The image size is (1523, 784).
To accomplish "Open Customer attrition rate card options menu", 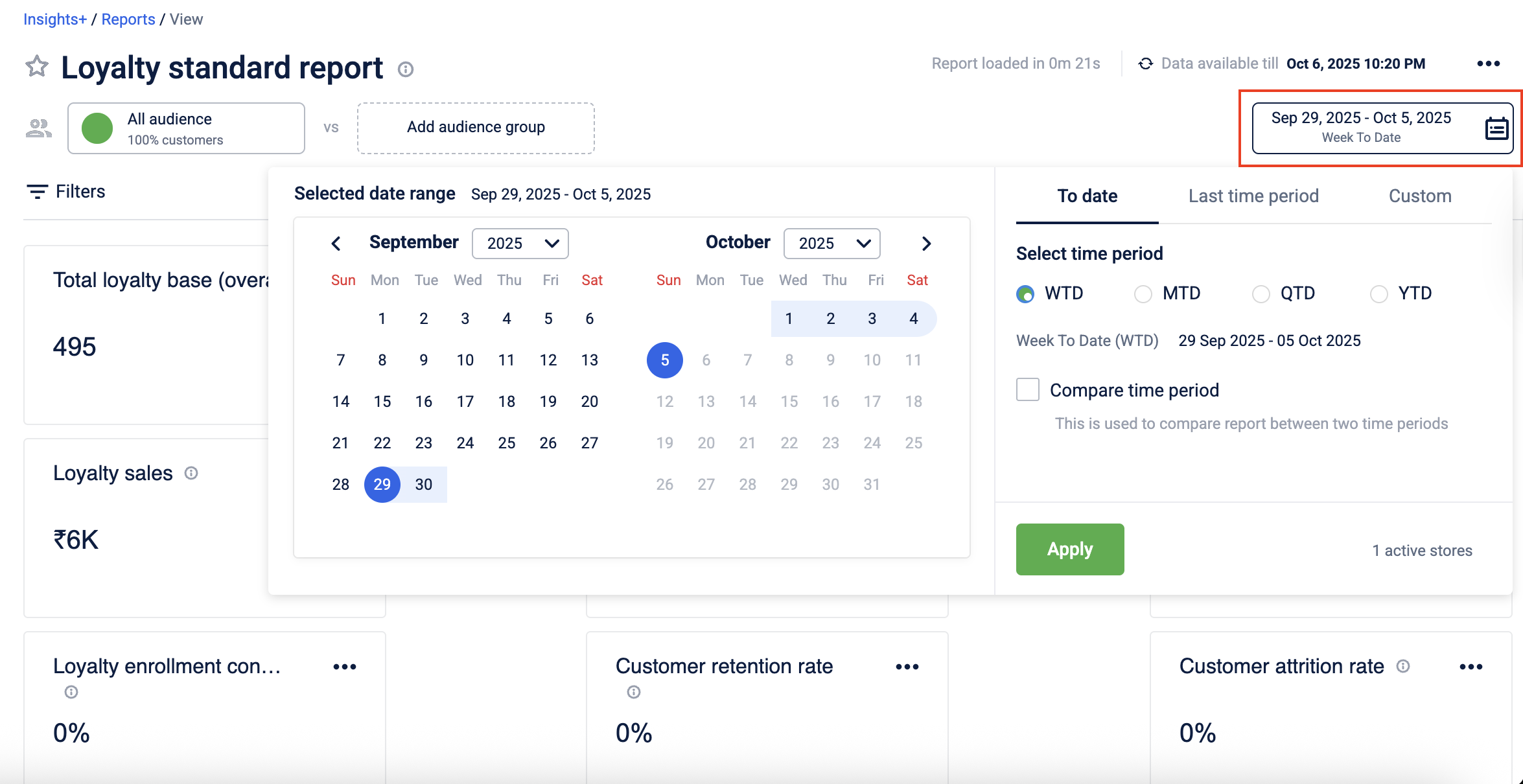I will [x=1471, y=667].
